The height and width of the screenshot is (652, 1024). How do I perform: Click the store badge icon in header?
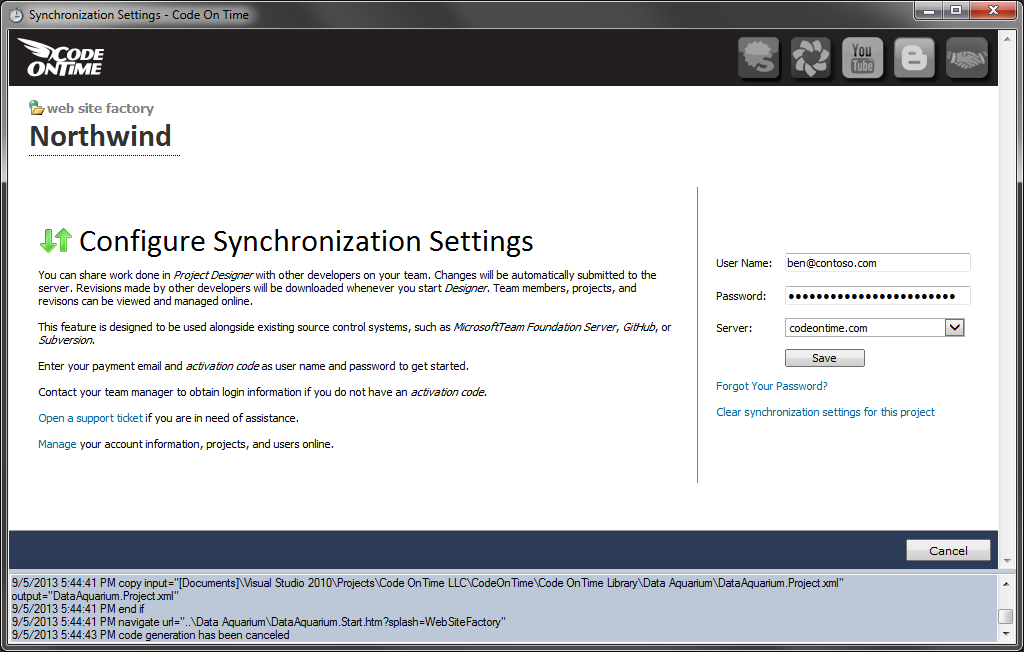point(758,58)
